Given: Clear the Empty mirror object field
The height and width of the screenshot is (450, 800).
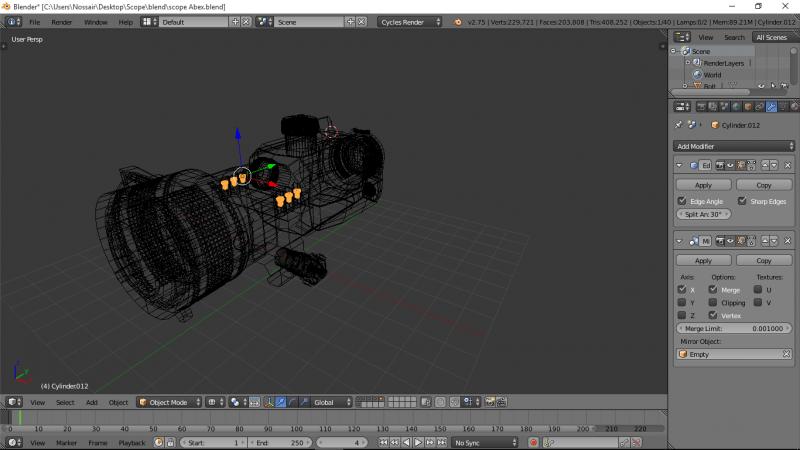Looking at the screenshot, I should [x=786, y=354].
